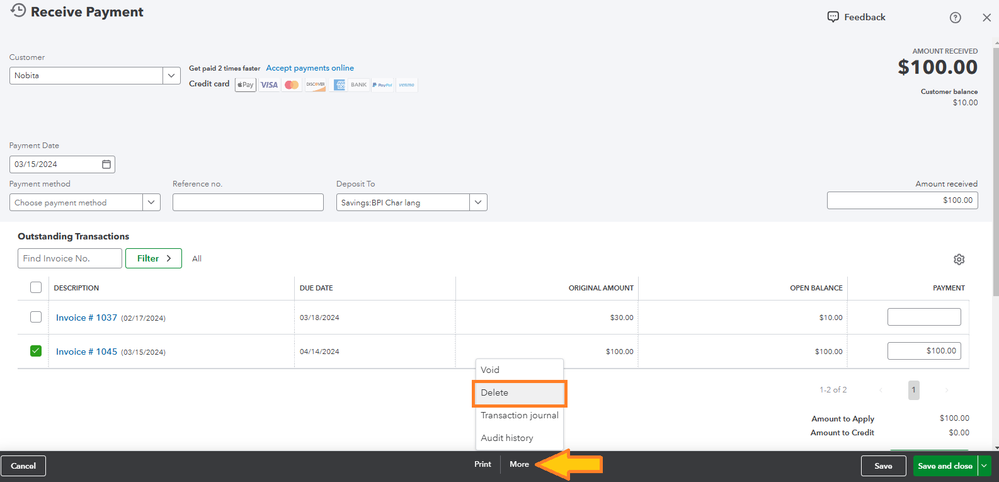The image size is (999, 482).
Task: Check the Invoice # 1037 checkbox
Action: tap(36, 317)
